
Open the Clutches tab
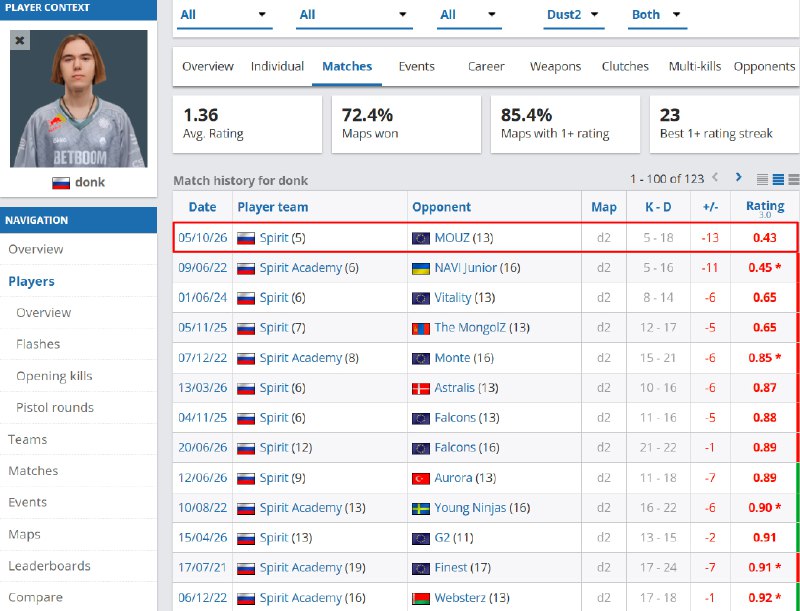click(625, 66)
